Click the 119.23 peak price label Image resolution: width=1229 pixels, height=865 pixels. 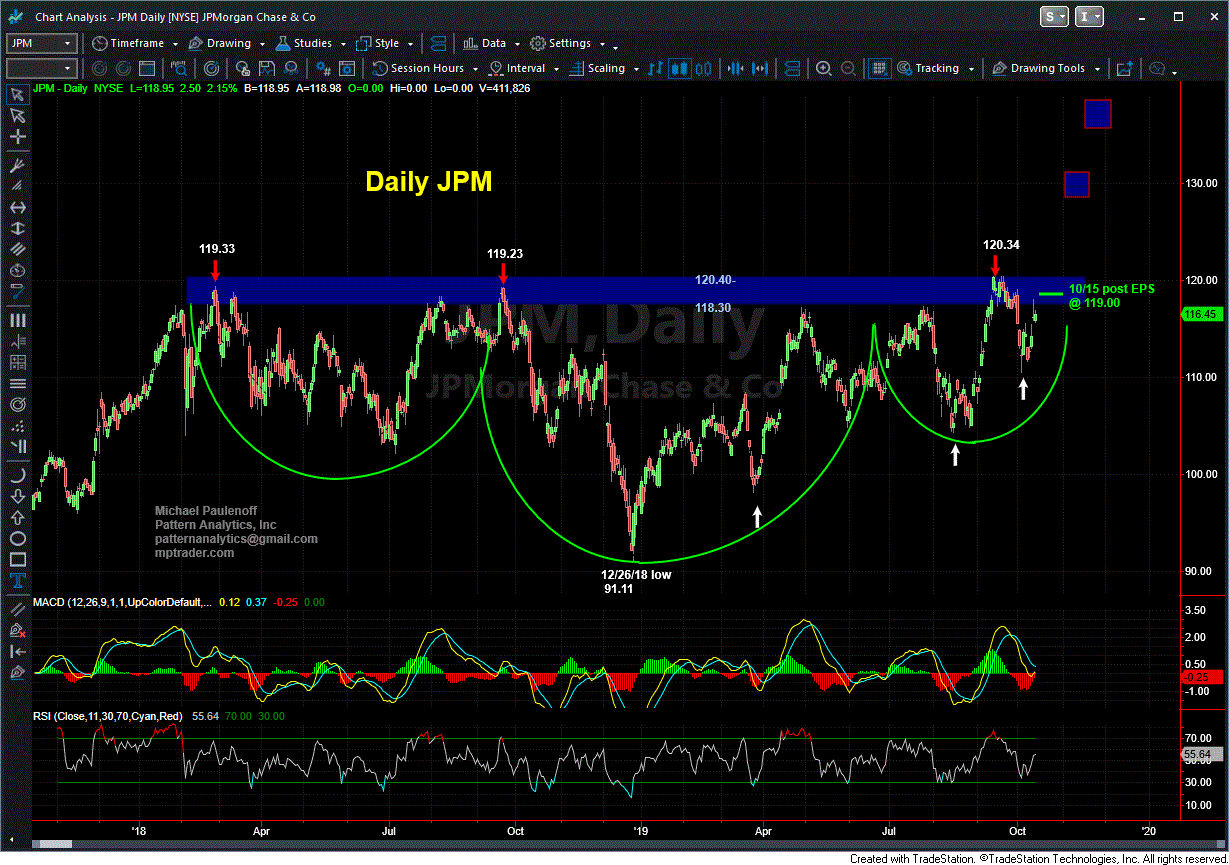click(506, 254)
